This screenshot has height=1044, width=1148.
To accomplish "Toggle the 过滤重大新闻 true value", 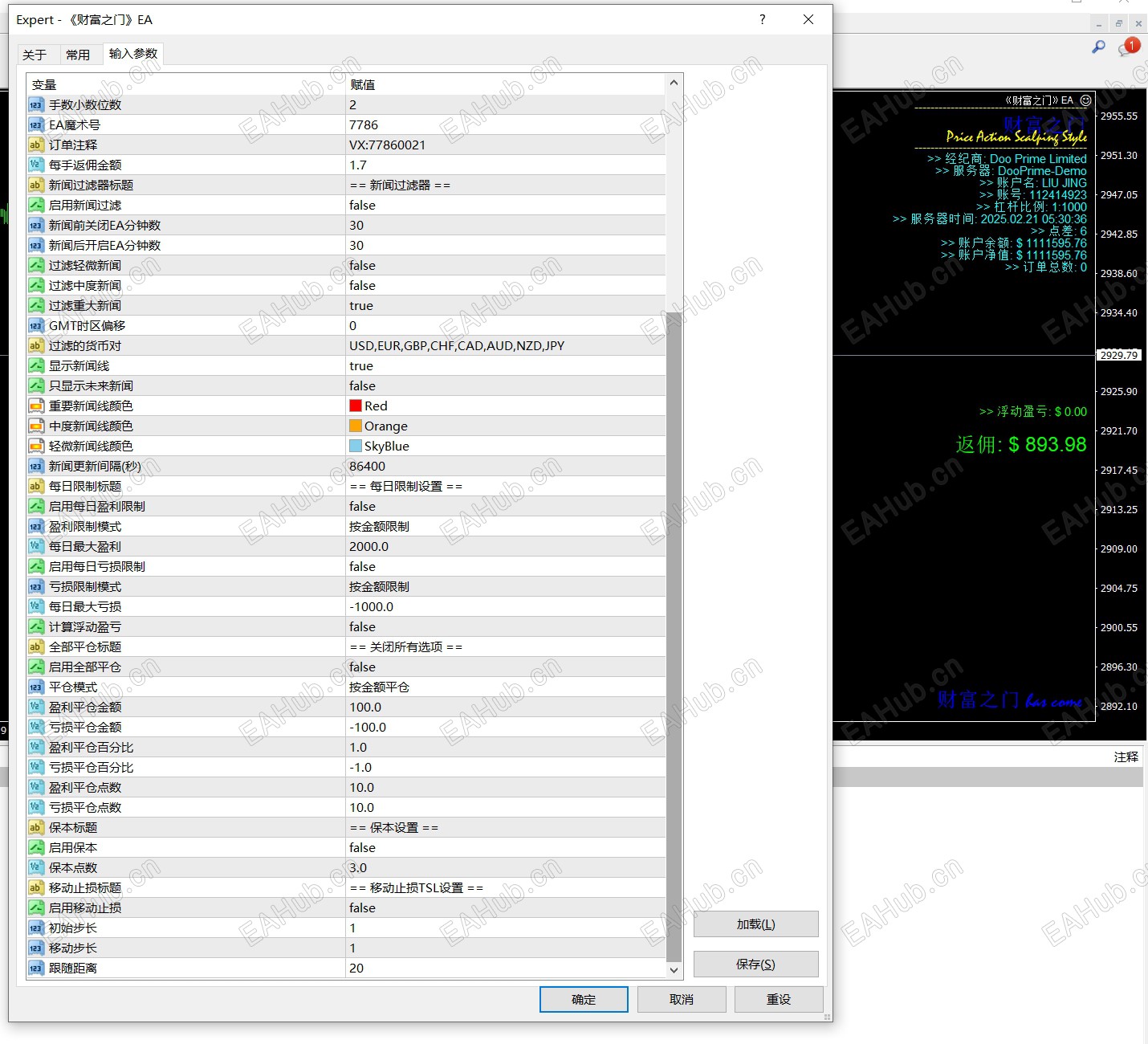I will point(506,306).
